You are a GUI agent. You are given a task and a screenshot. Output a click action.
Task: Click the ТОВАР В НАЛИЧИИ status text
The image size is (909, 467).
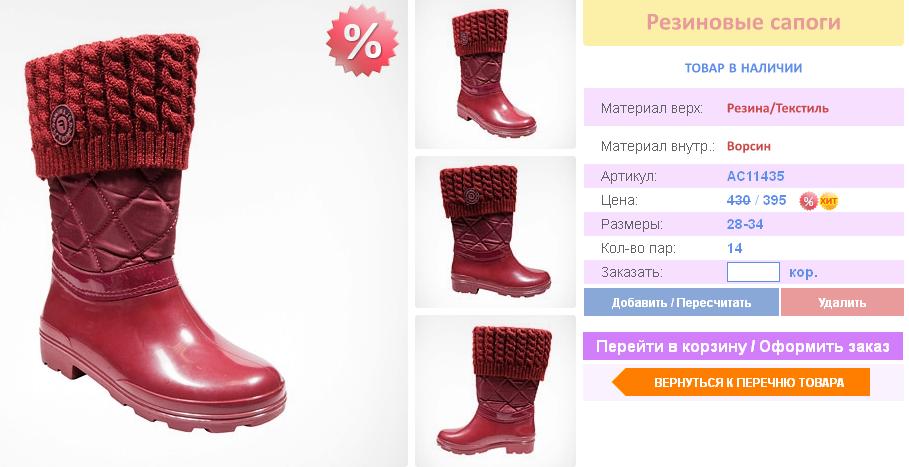[x=743, y=68]
